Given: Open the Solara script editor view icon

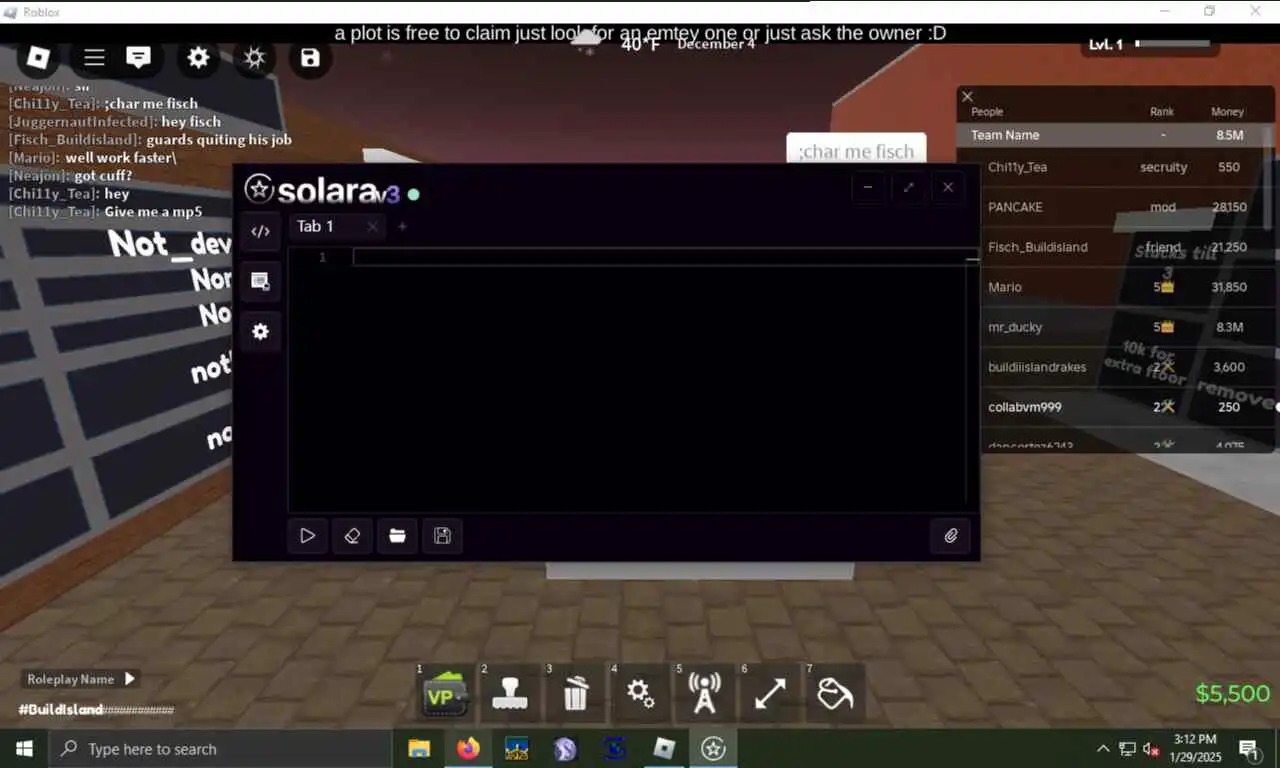Looking at the screenshot, I should coord(260,231).
